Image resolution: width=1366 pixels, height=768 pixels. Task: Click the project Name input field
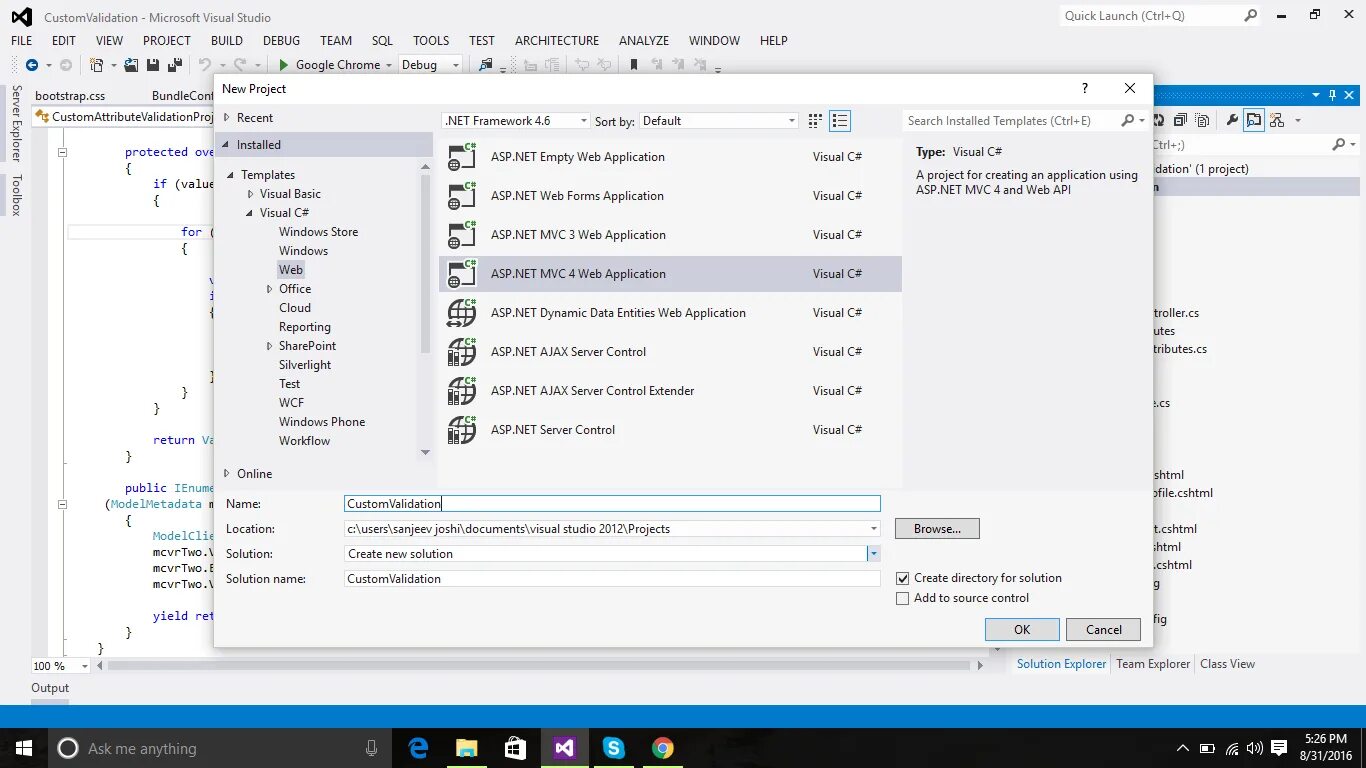[612, 504]
